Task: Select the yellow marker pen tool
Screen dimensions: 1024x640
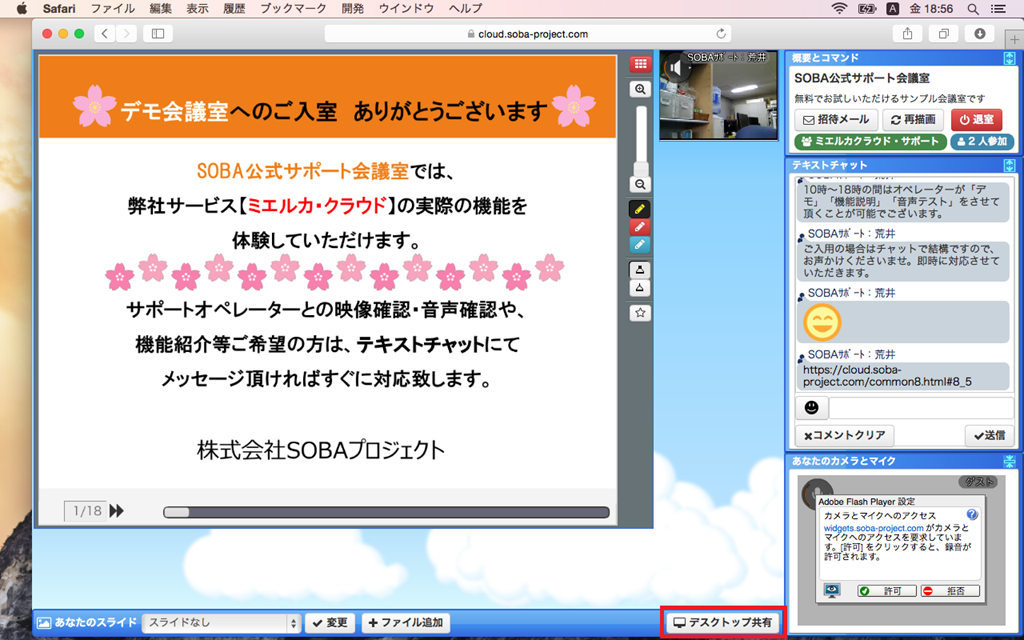Action: click(x=639, y=209)
